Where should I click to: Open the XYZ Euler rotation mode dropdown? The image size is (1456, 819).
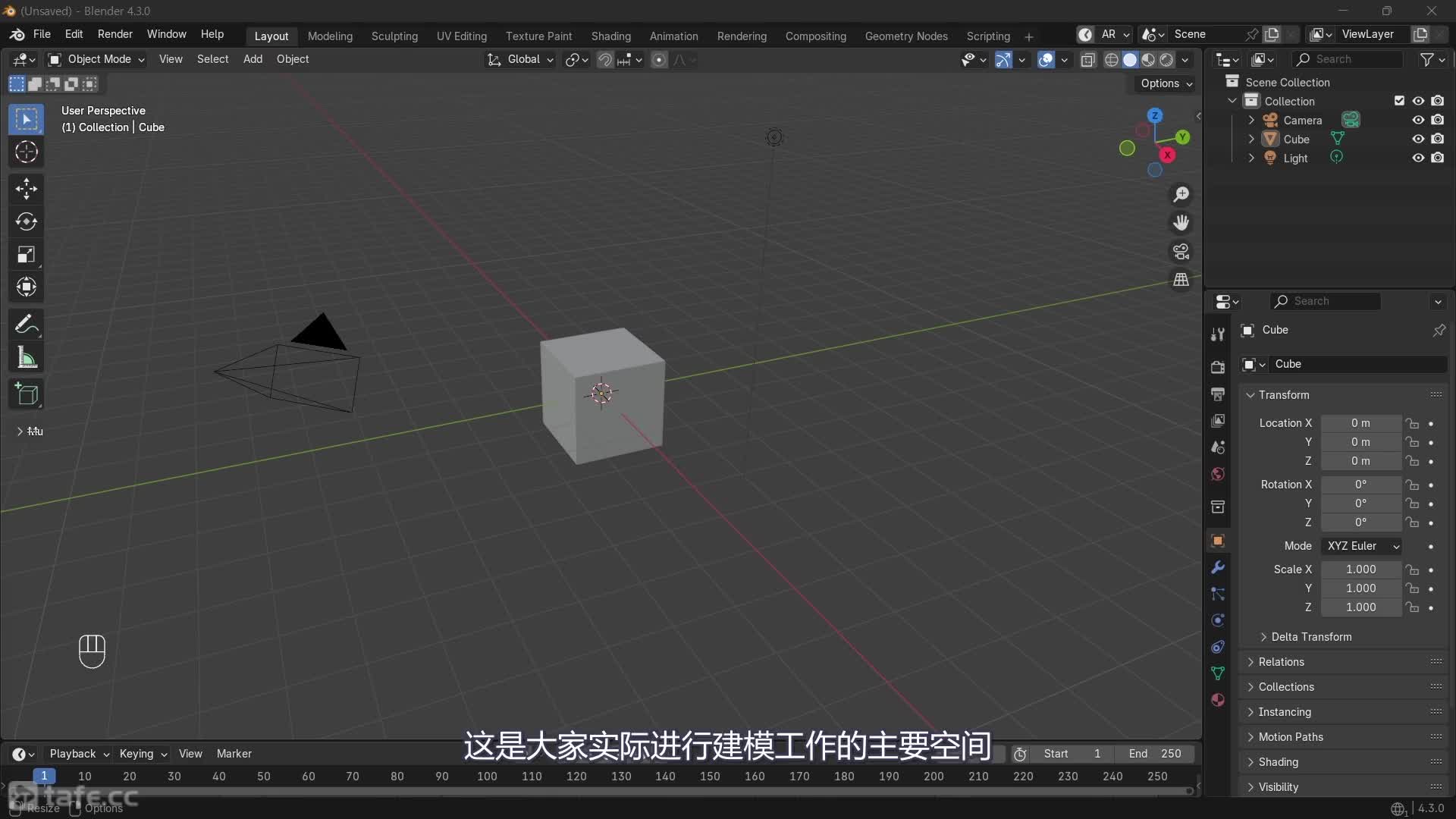click(x=1362, y=546)
